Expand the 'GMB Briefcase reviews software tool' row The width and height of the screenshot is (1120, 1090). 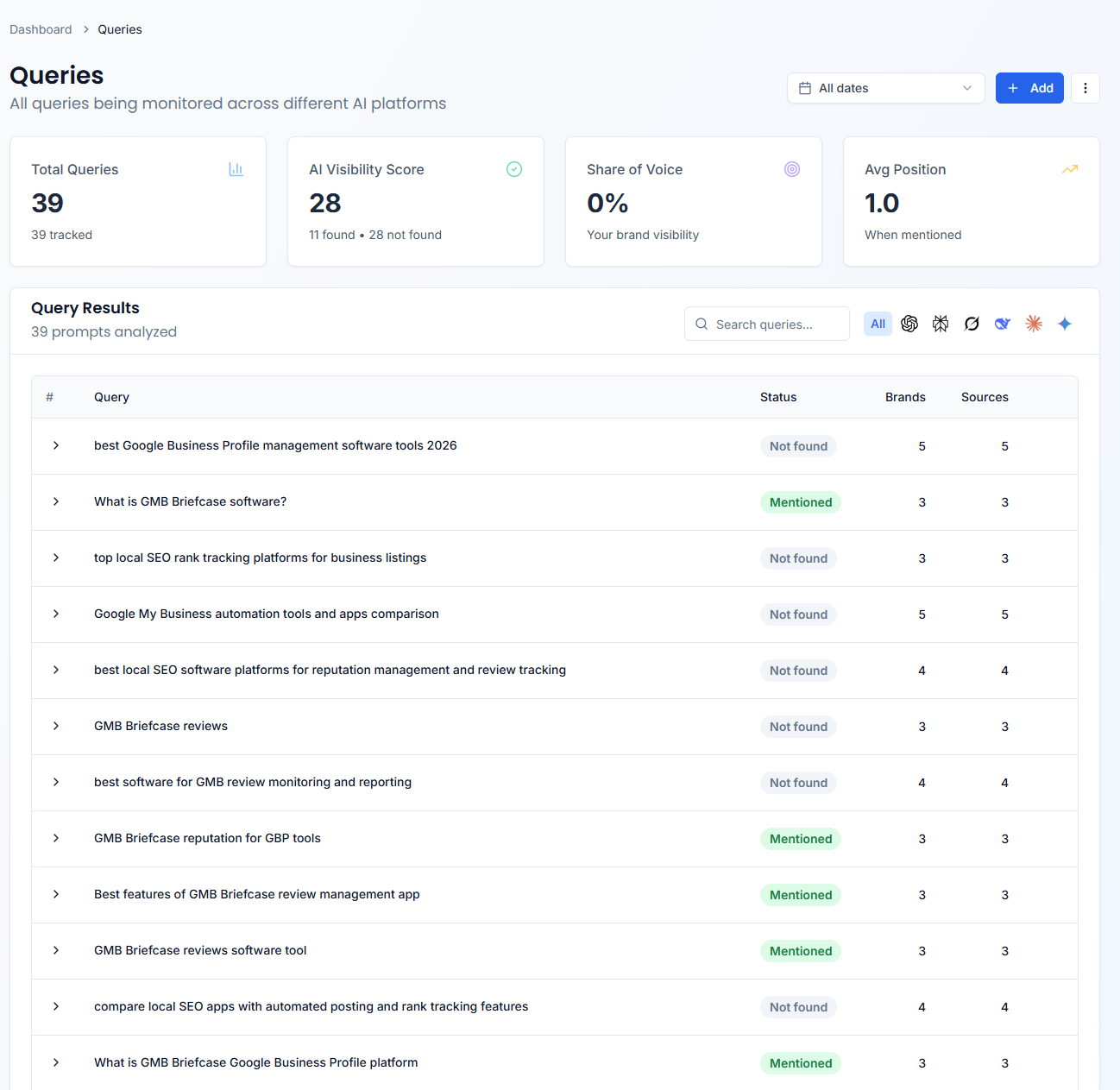(56, 950)
